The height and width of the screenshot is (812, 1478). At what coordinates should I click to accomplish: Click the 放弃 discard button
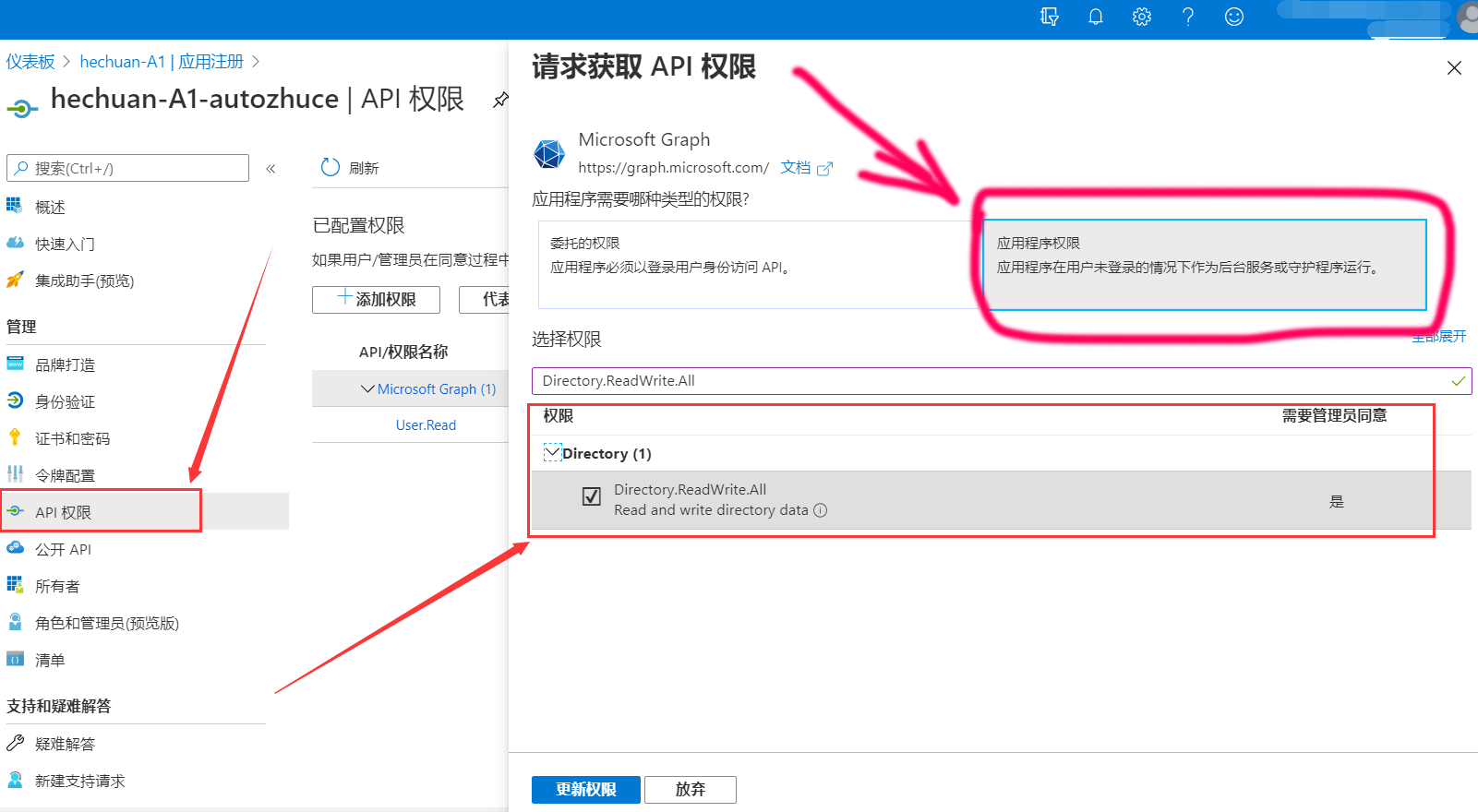[x=690, y=790]
